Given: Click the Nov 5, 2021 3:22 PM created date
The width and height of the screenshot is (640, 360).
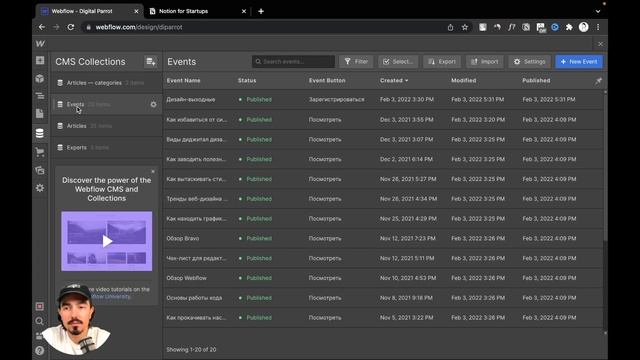Looking at the screenshot, I should coord(407,318).
